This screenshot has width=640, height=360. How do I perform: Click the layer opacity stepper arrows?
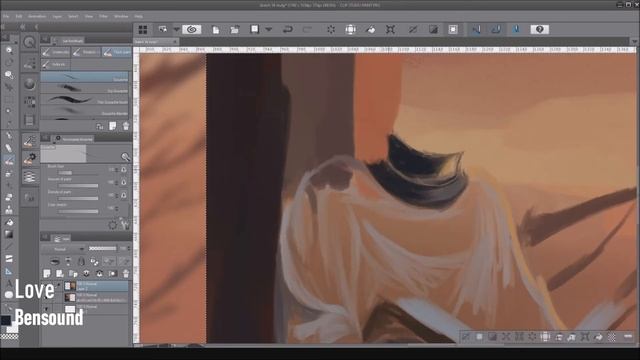(x=129, y=249)
